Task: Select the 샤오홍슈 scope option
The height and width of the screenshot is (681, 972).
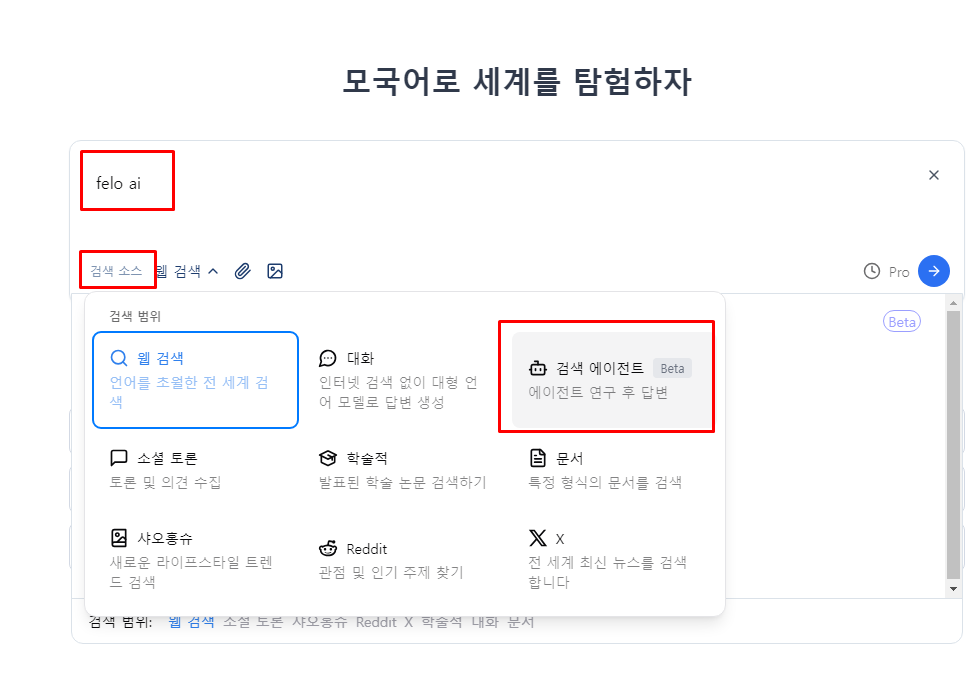Action: click(195, 560)
